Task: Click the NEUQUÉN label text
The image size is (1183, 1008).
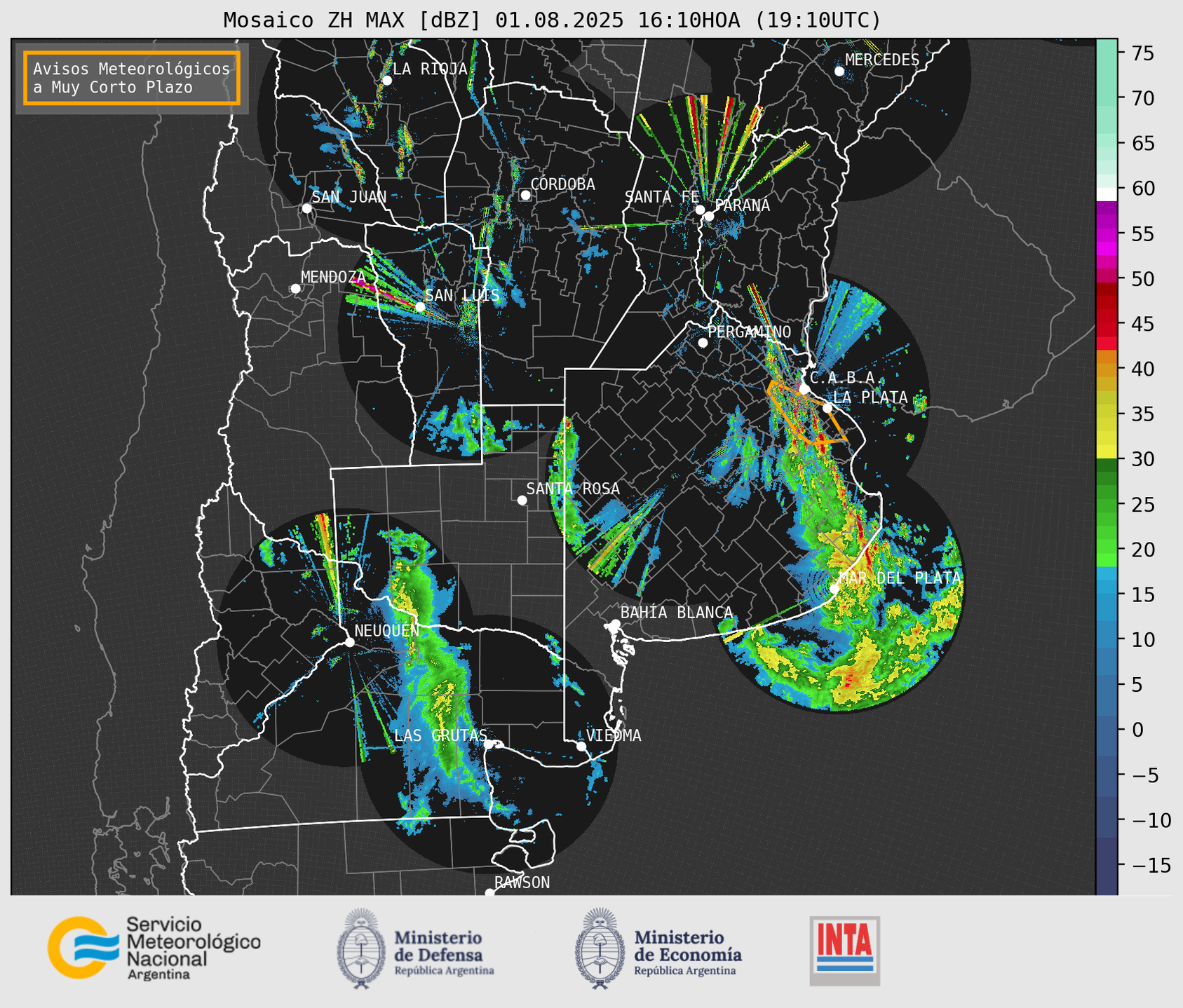Action: [387, 631]
